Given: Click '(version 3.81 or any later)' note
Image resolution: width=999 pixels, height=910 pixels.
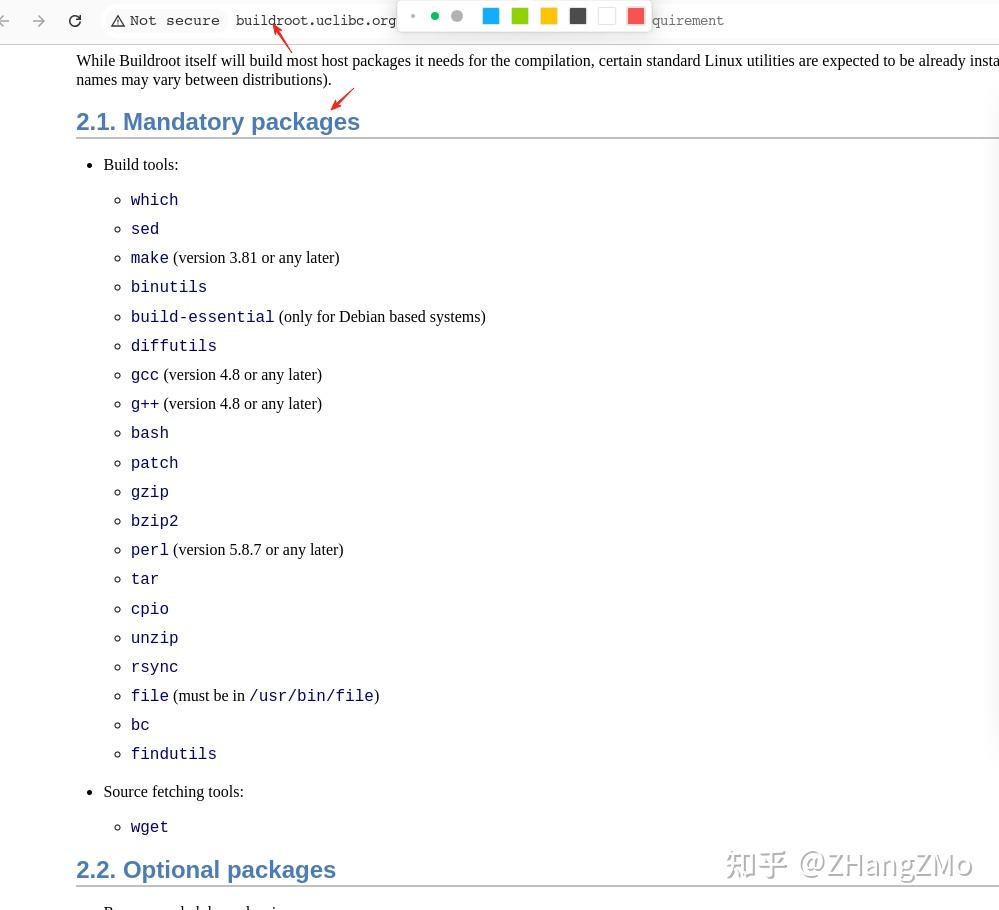Looking at the screenshot, I should (x=256, y=258).
